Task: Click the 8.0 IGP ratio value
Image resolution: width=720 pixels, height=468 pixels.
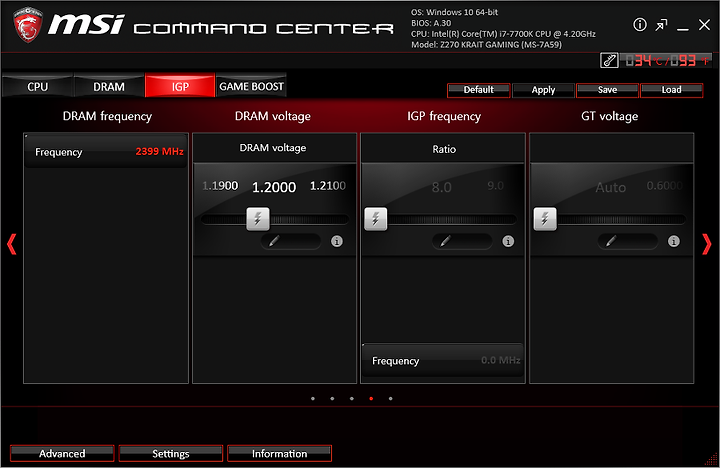Action: pos(442,187)
